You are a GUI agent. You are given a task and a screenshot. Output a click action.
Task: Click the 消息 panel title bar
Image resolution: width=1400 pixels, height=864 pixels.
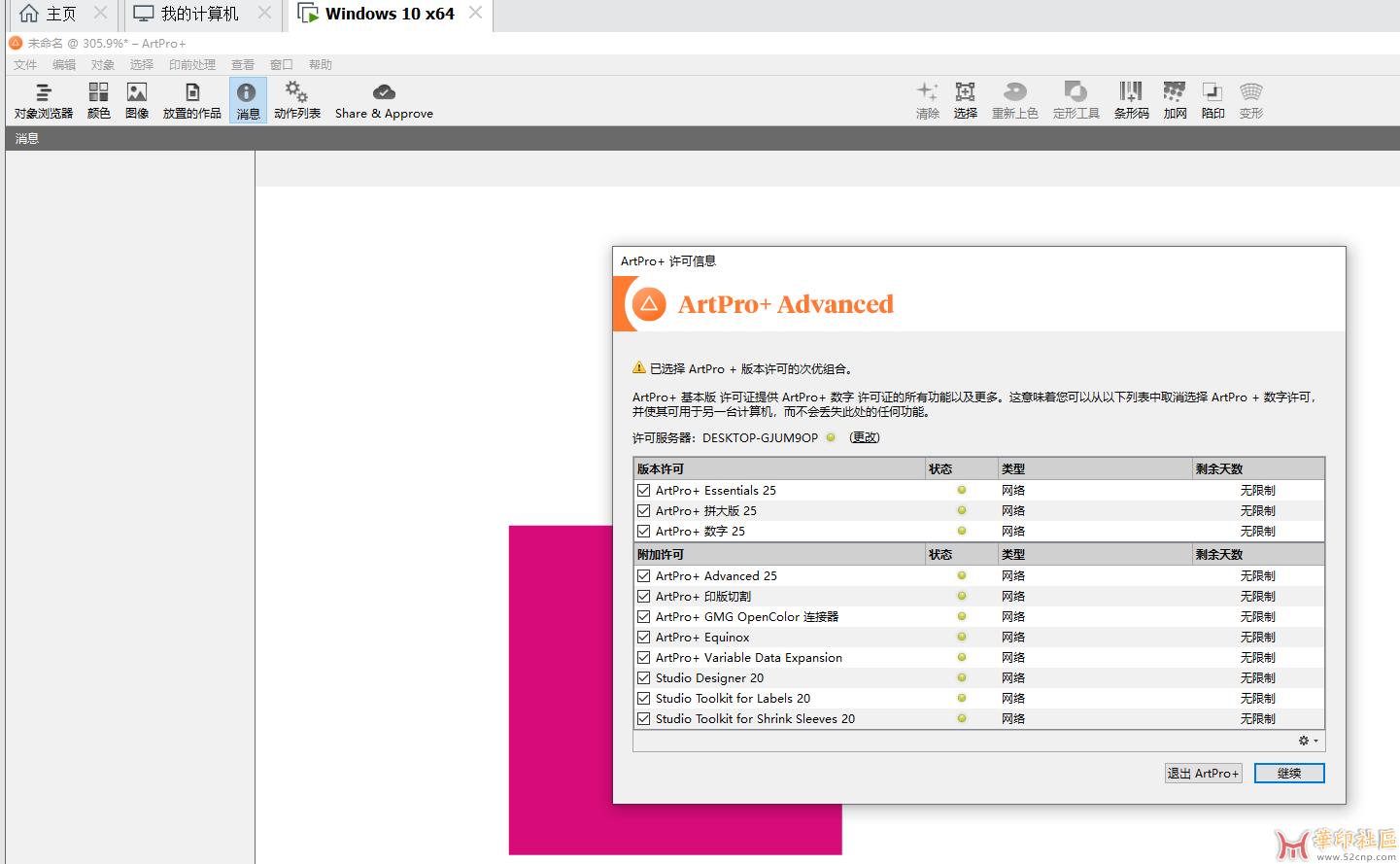(702, 138)
